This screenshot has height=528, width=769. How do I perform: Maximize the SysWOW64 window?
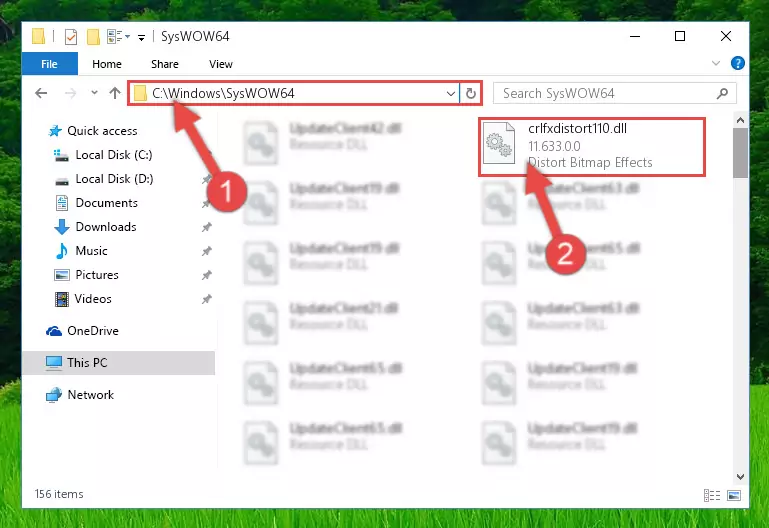click(x=680, y=36)
